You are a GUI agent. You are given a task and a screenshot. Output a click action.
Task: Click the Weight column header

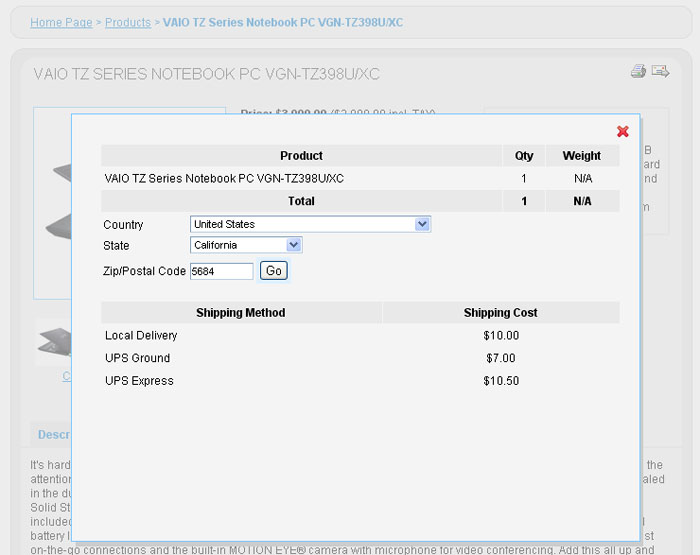pos(582,156)
